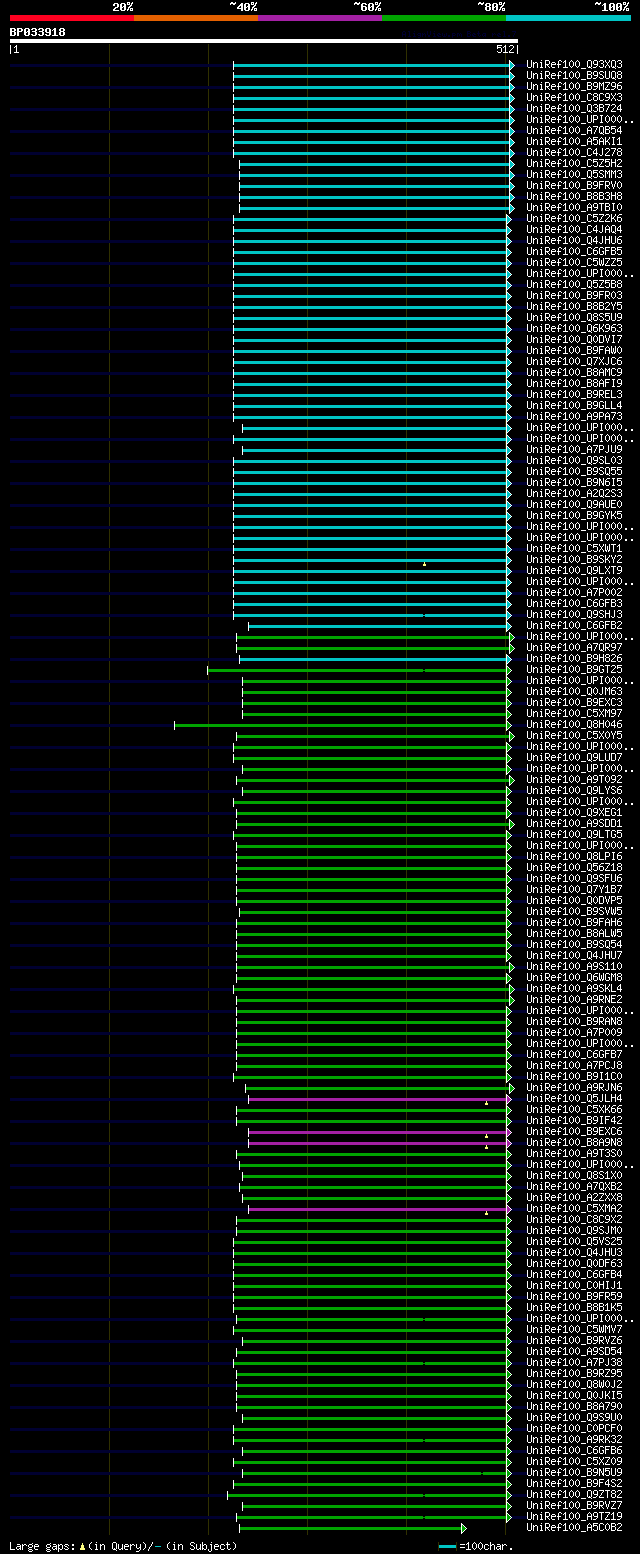Select subject label UniRef100_A7PCJ8

coord(574,1065)
